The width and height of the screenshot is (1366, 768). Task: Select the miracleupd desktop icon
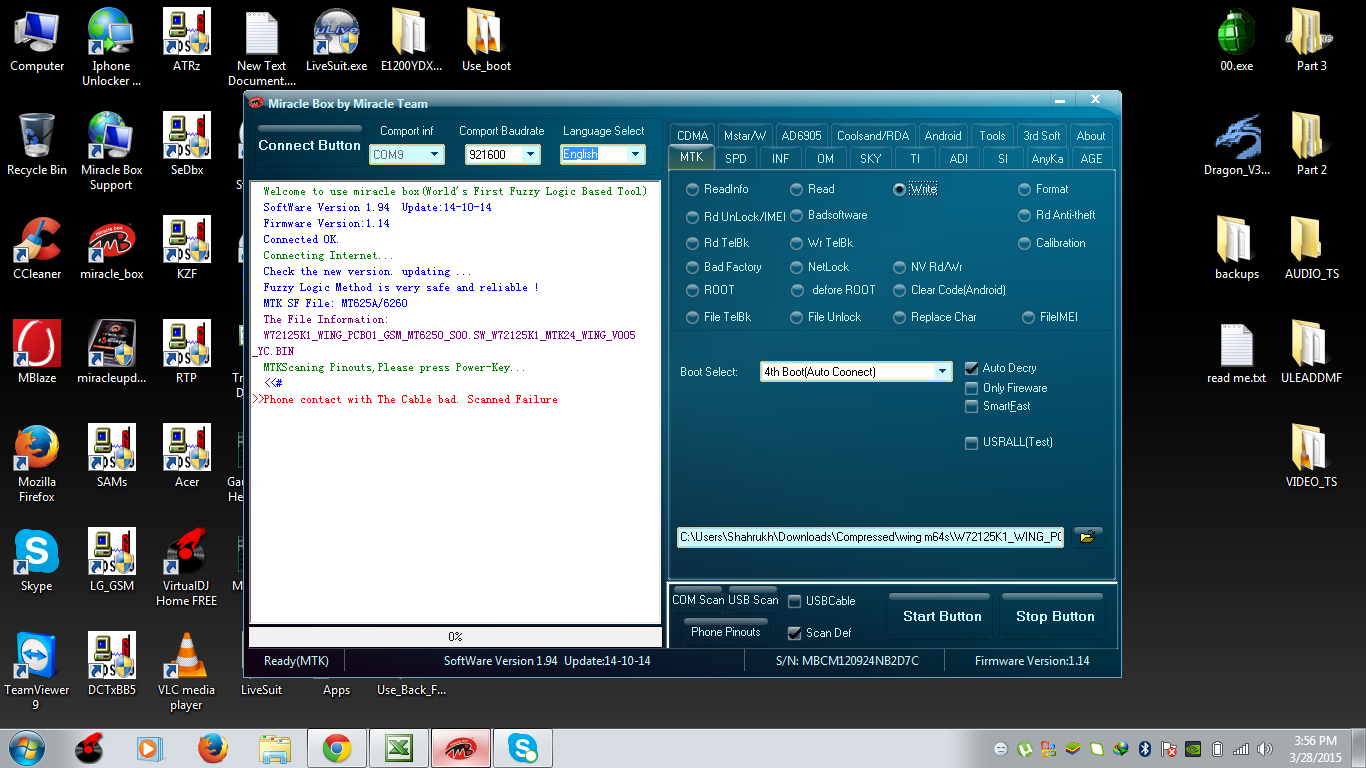pos(112,353)
